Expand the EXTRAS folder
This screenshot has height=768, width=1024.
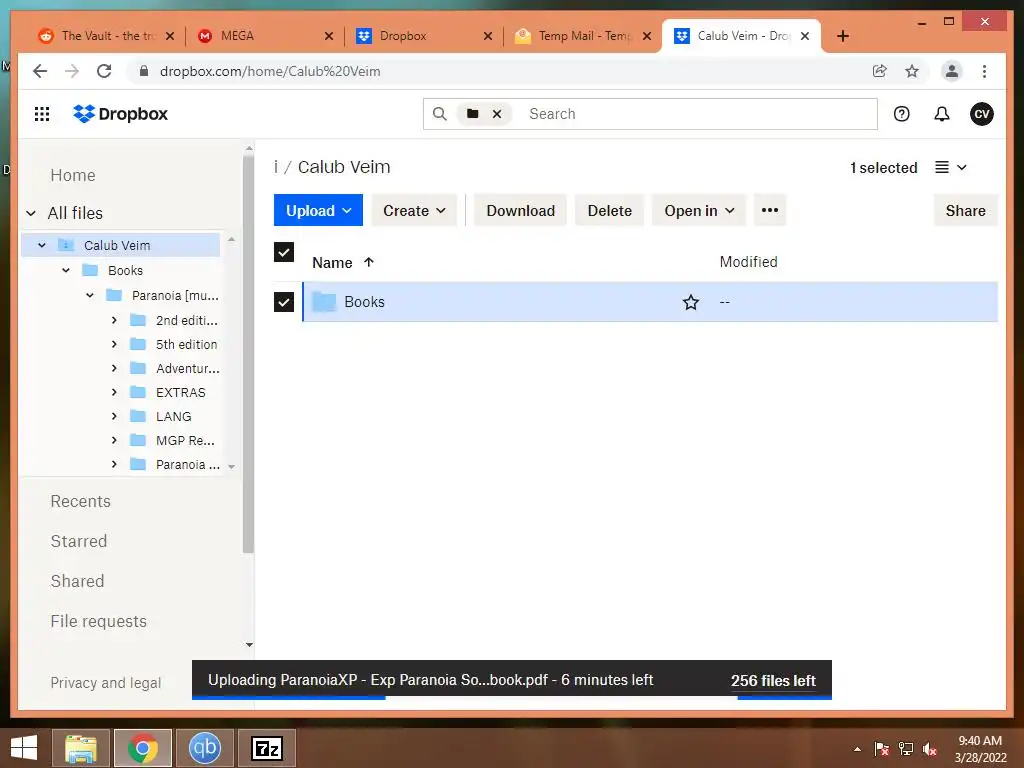[114, 392]
